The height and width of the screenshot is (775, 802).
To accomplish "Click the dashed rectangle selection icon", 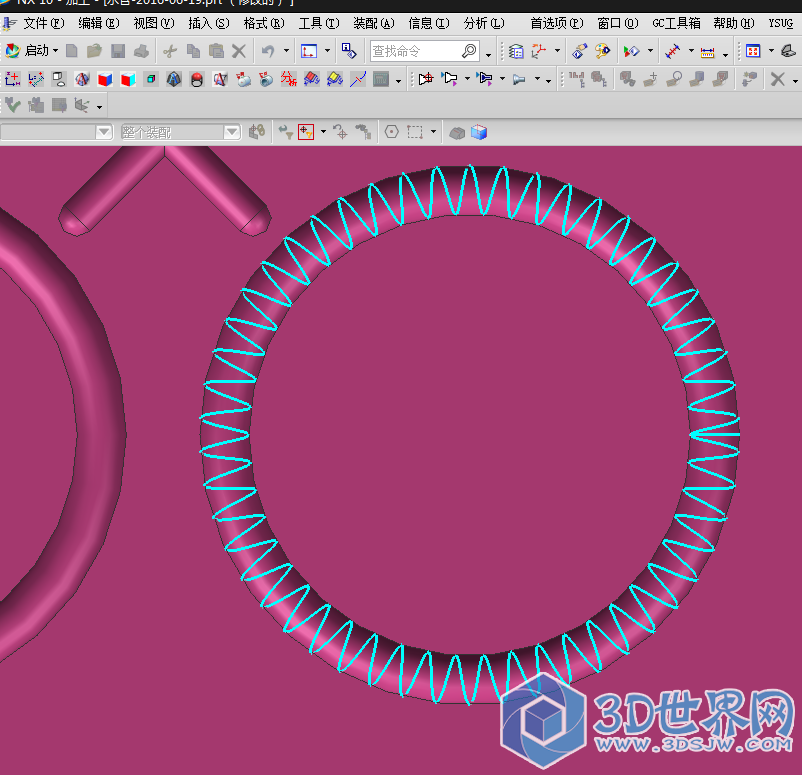I will tap(415, 132).
